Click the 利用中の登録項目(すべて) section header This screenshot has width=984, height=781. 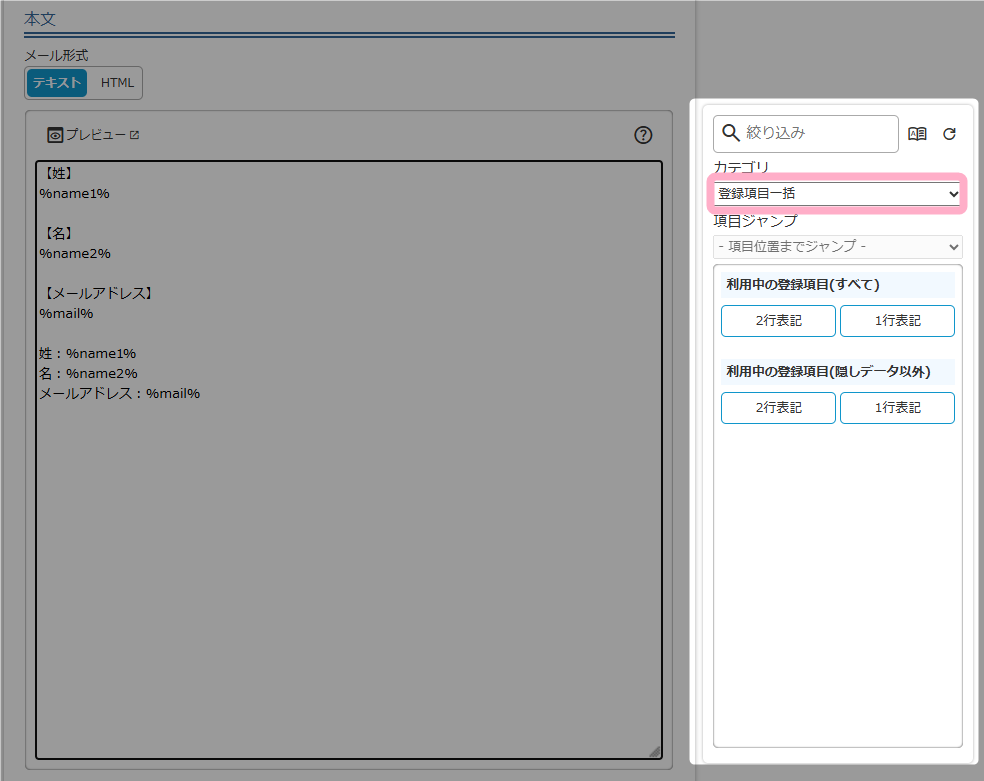click(803, 285)
